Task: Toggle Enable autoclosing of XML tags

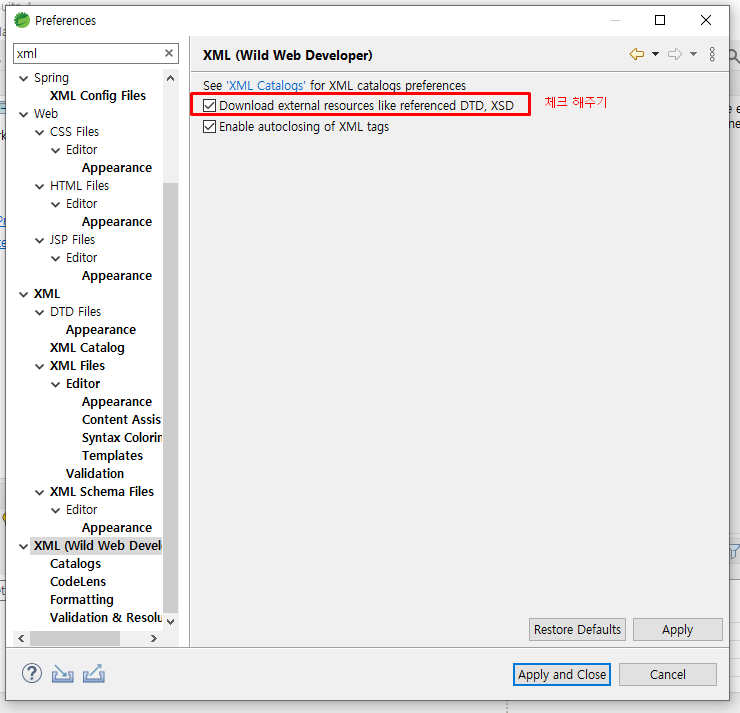Action: (x=210, y=126)
